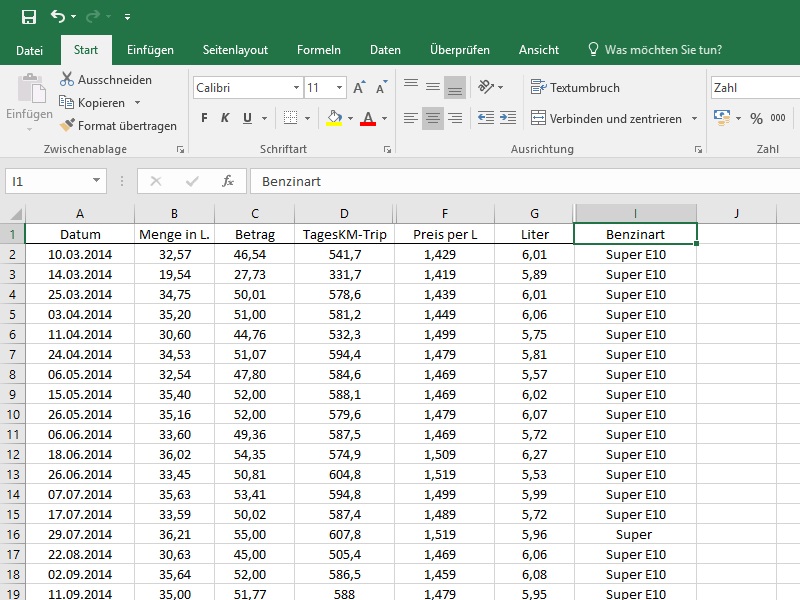Align cell text right

[455, 118]
